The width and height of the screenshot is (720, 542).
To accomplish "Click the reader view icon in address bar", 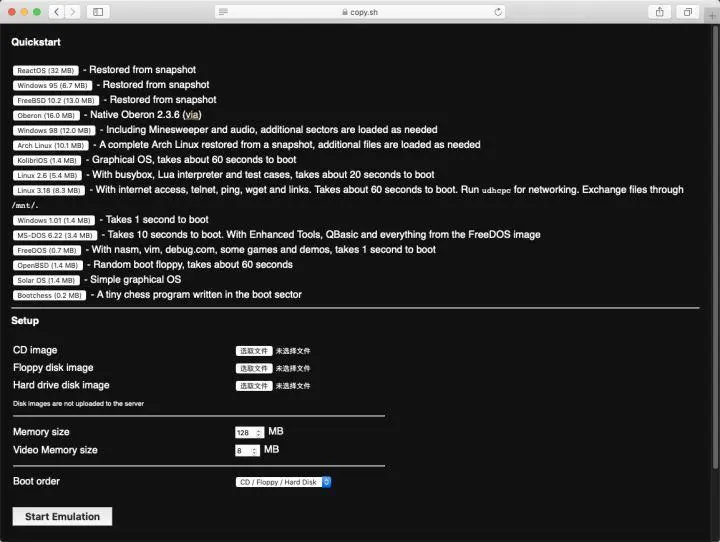I will point(223,12).
